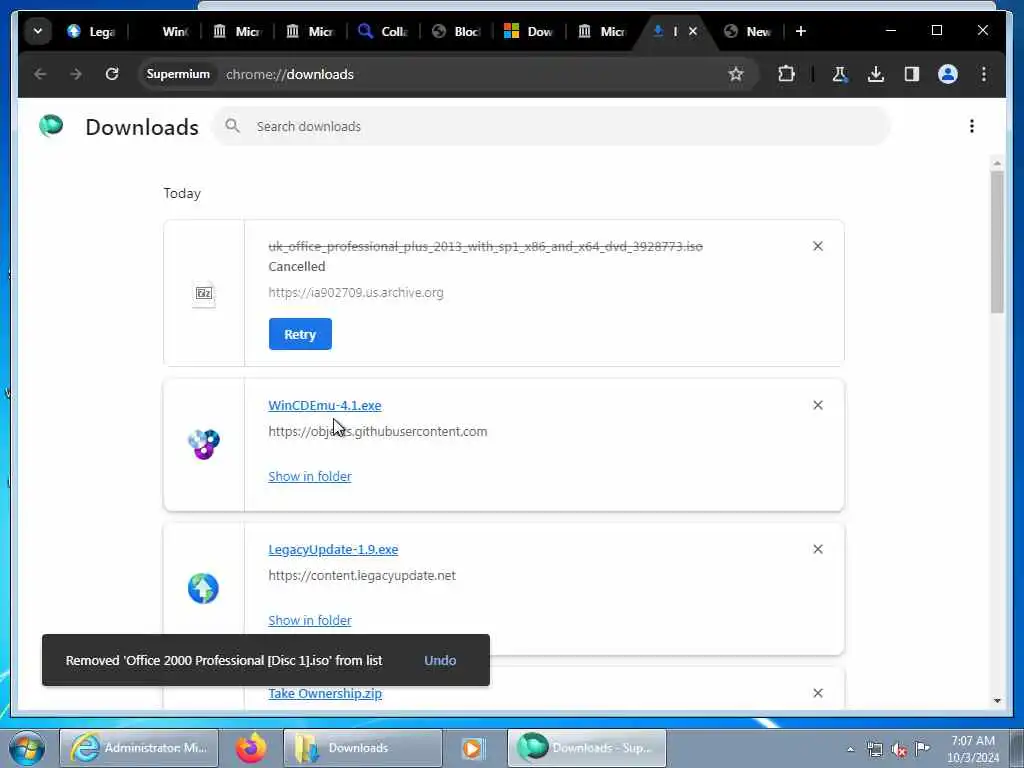Show LegacyUpdate-1.9.exe in folder
Screen dimensions: 1024x768
310,620
